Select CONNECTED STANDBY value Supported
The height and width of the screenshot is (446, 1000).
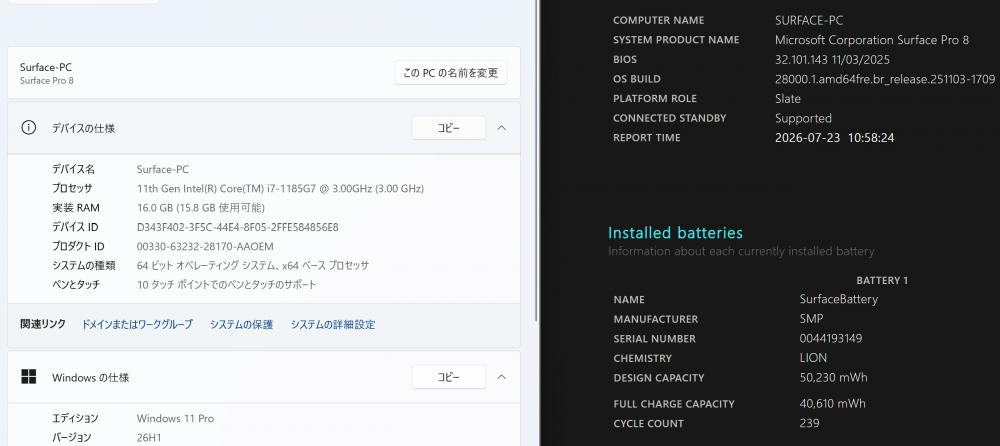coord(803,118)
